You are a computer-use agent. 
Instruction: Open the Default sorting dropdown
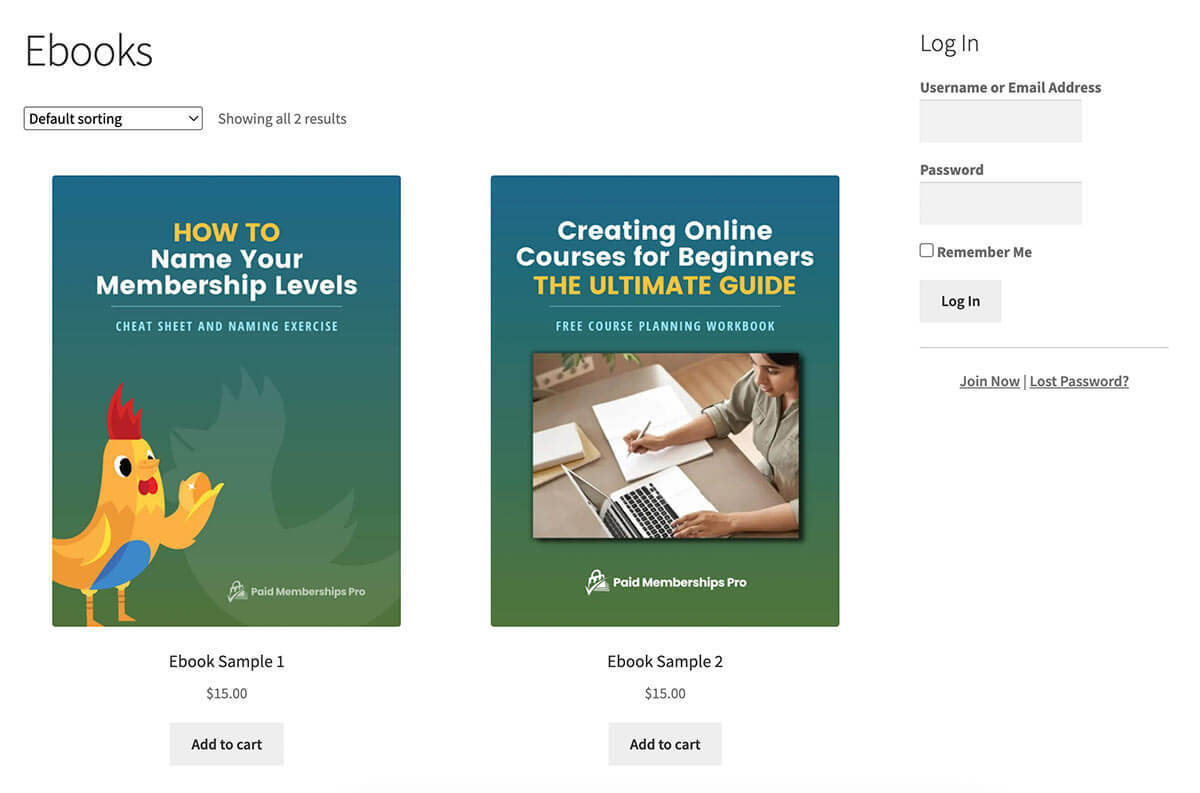113,118
